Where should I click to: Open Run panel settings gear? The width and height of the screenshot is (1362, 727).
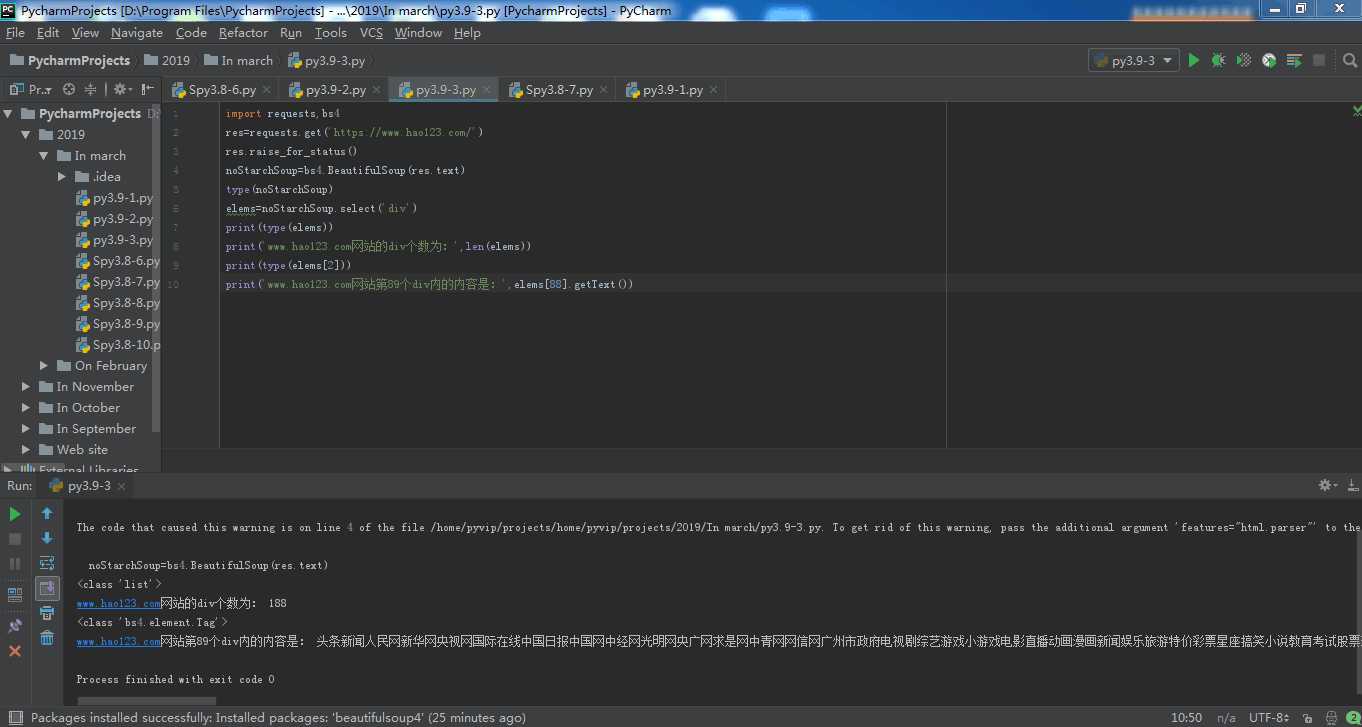point(1327,485)
